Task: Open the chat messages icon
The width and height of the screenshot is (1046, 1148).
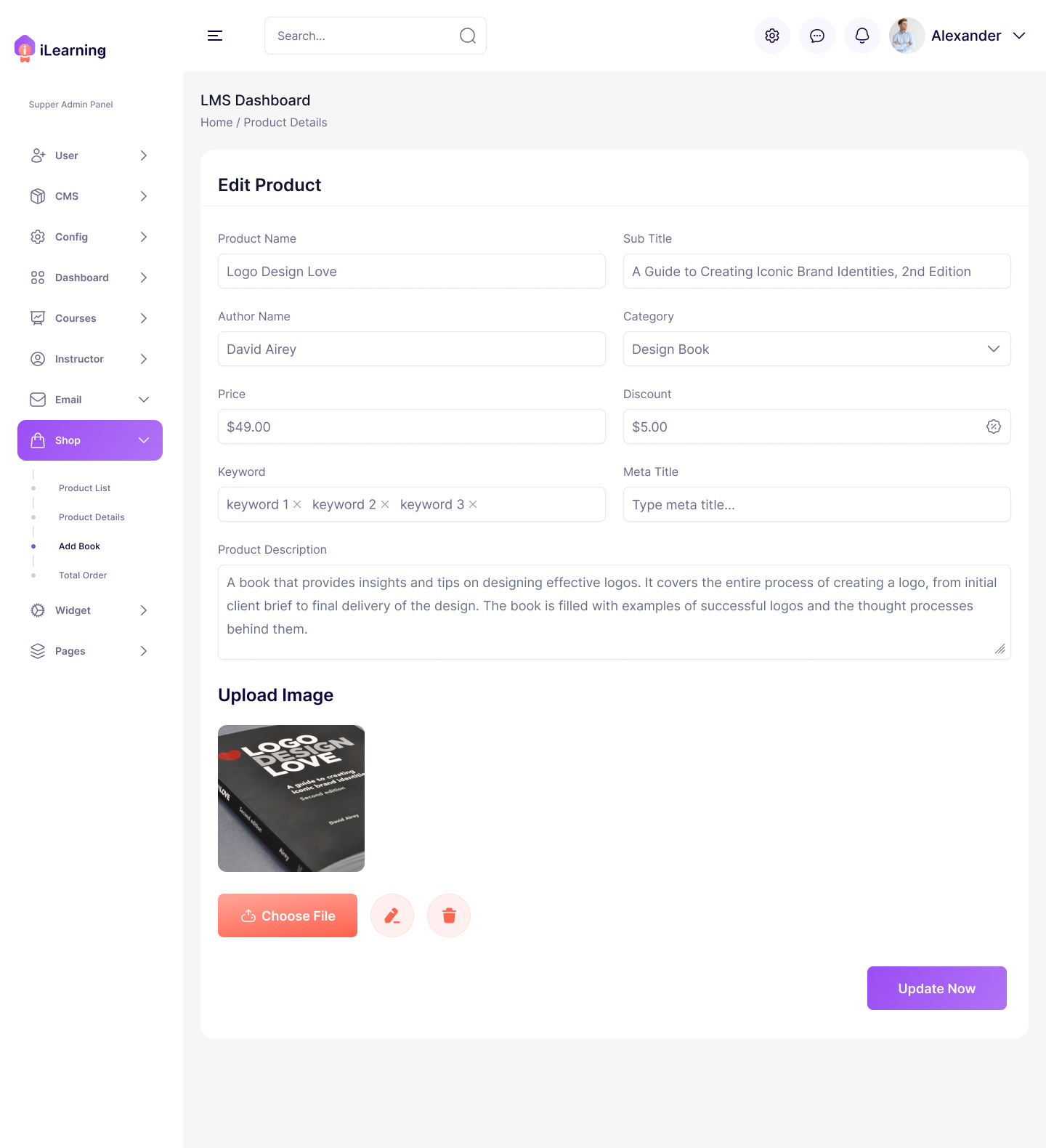Action: tap(817, 36)
